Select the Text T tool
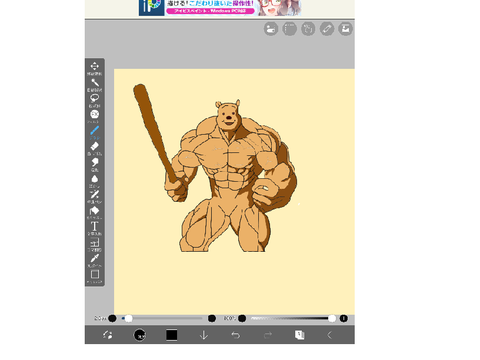Image resolution: width=480 pixels, height=360 pixels. 95,226
